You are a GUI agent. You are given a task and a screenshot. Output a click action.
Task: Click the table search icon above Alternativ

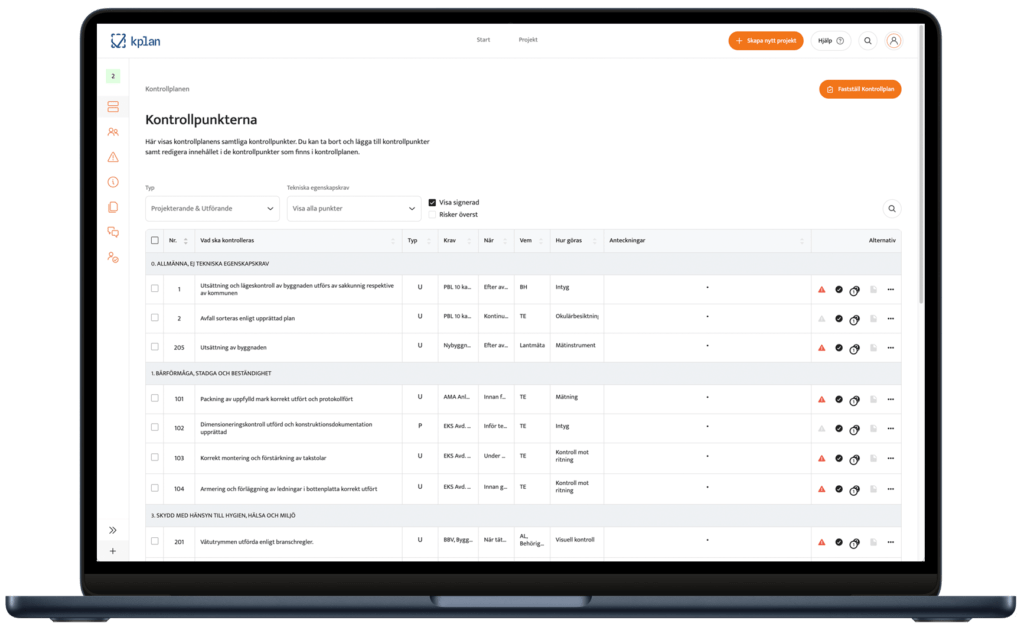[891, 209]
